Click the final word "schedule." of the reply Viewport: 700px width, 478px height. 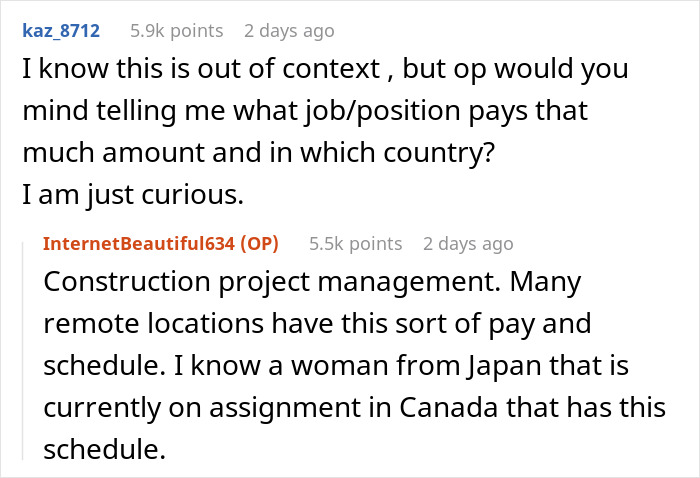point(104,451)
